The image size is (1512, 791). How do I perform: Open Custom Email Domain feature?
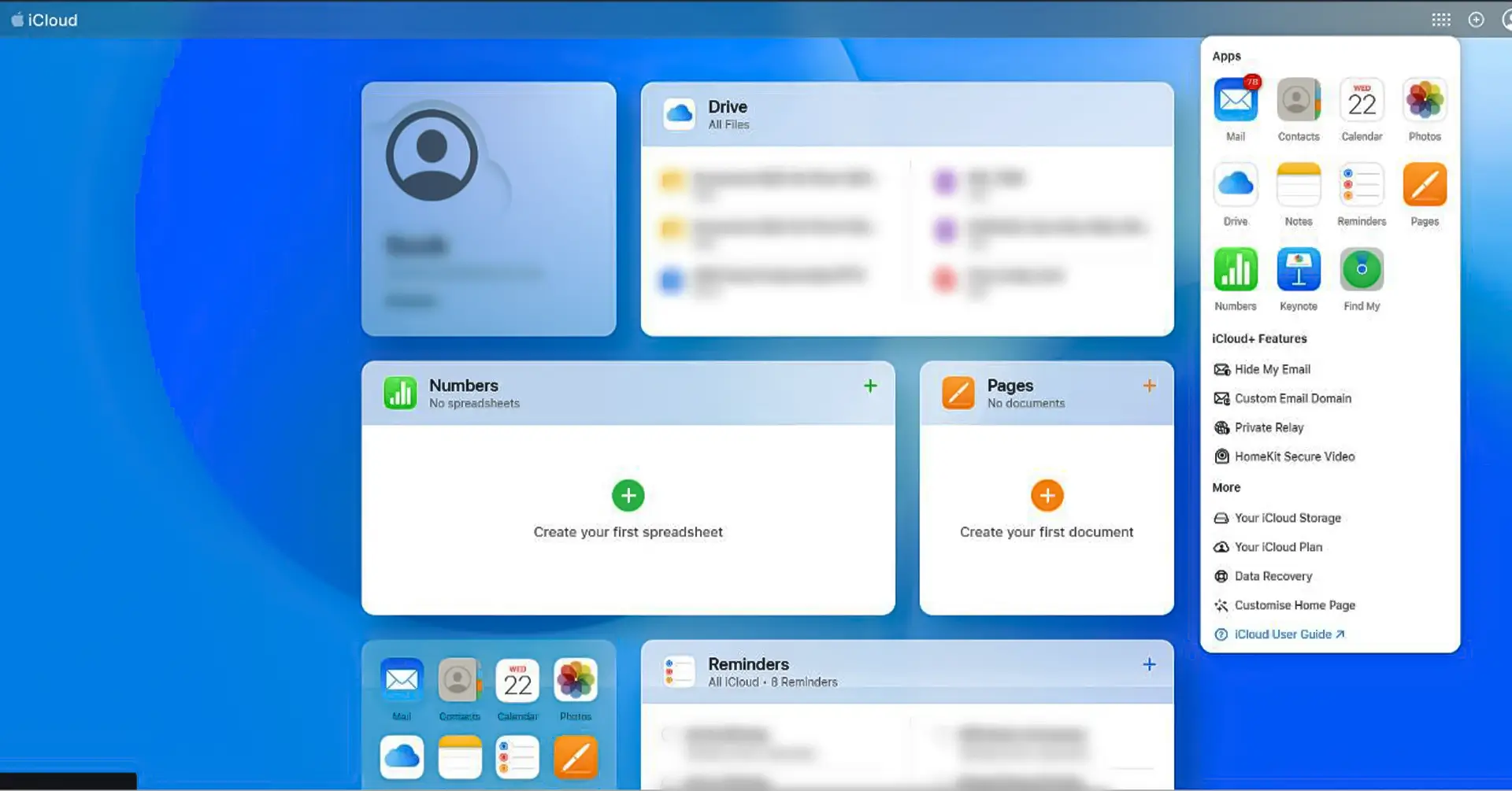click(x=1283, y=398)
